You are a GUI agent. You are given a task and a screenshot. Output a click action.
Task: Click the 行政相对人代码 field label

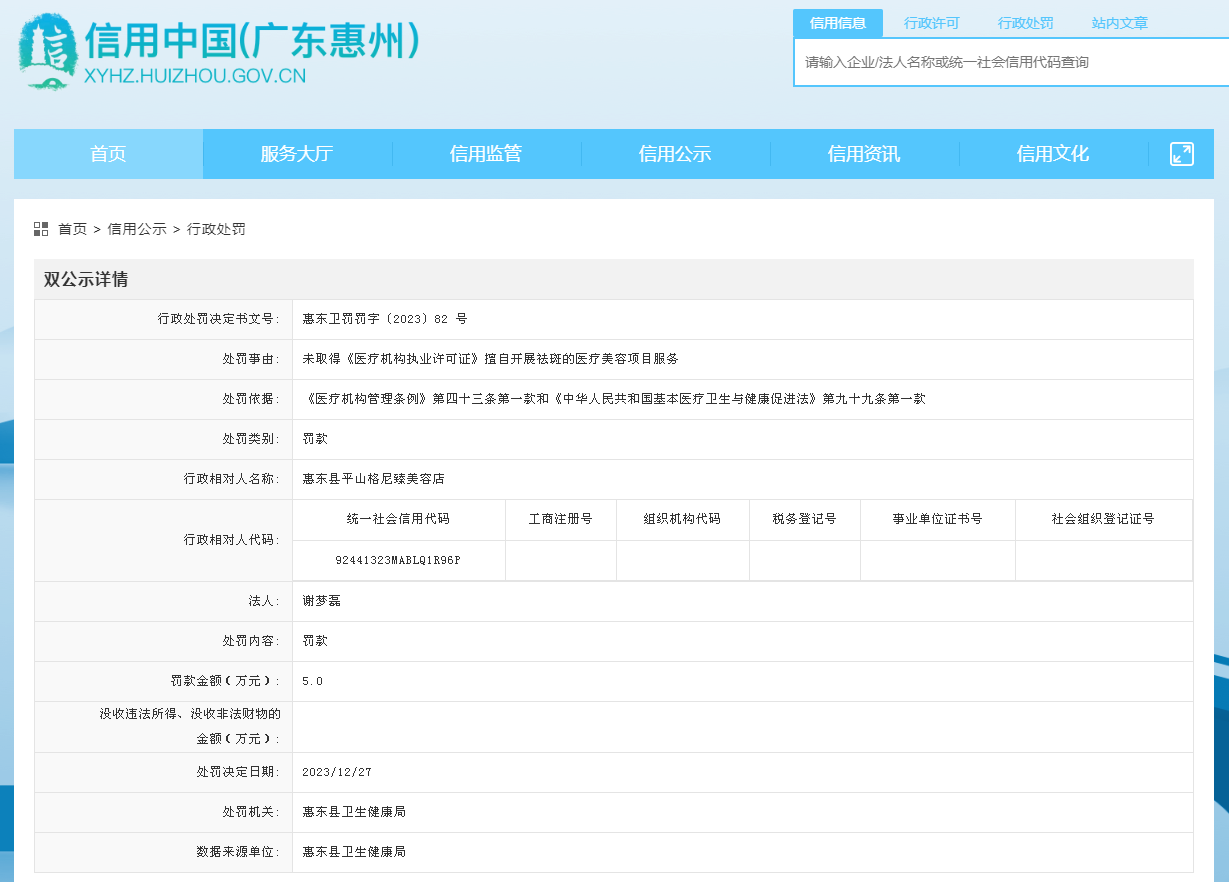pyautogui.click(x=232, y=540)
